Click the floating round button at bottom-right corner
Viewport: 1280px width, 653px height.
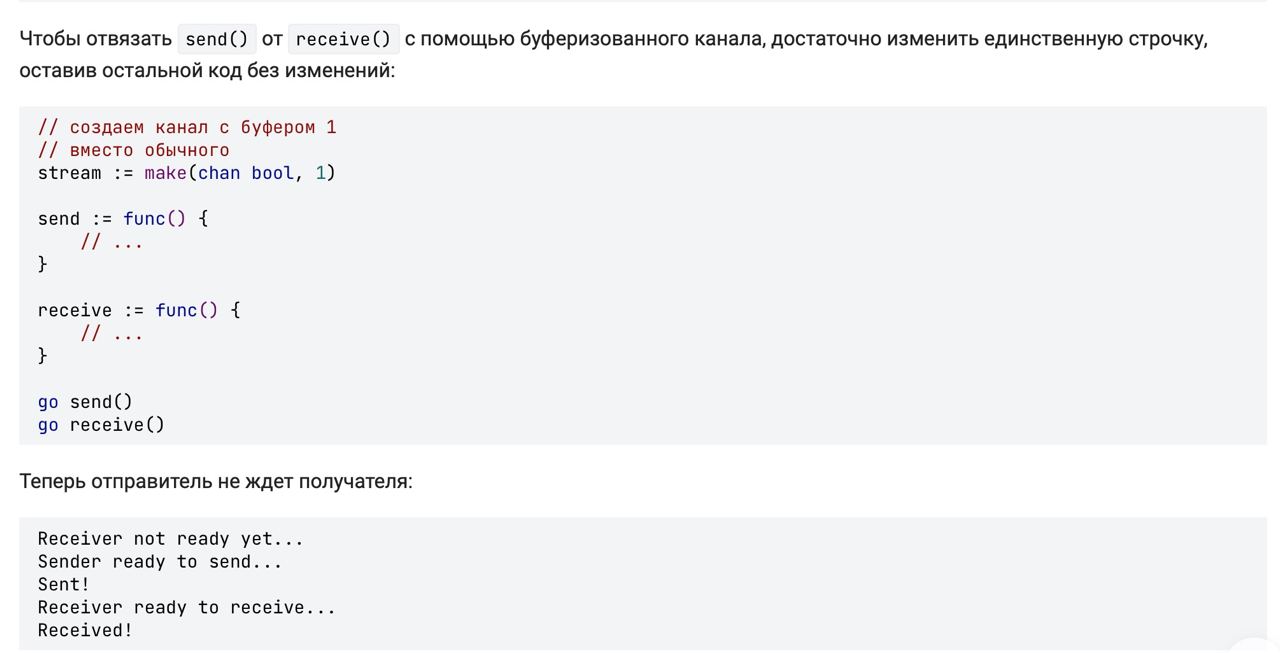click(1256, 646)
